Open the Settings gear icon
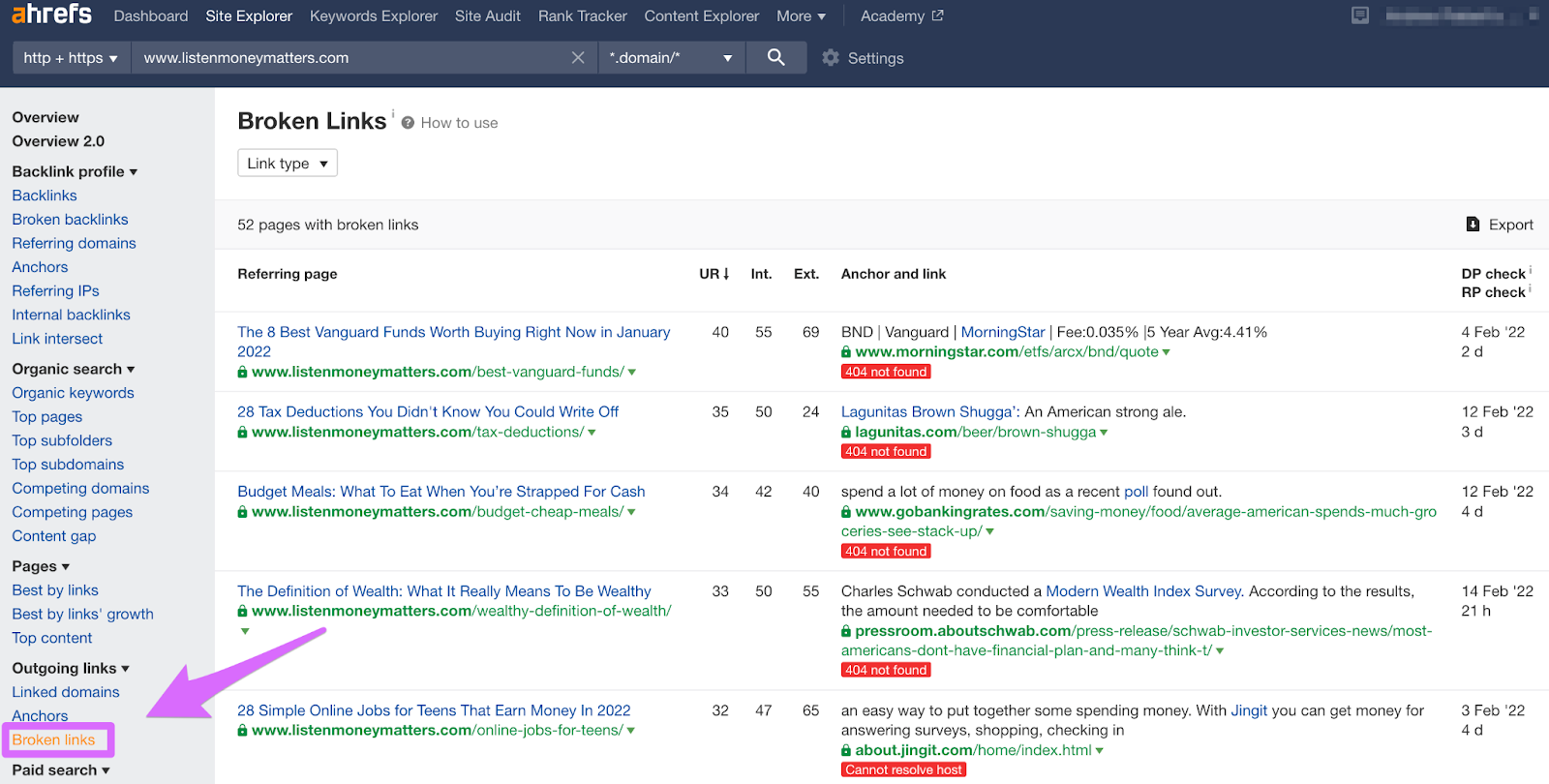Image resolution: width=1549 pixels, height=784 pixels. click(831, 58)
